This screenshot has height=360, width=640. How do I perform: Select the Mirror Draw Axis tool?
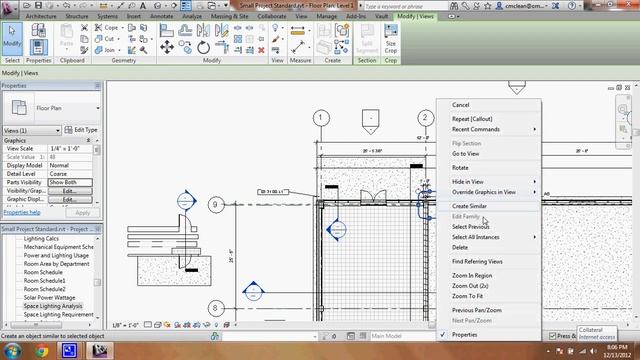click(x=221, y=30)
